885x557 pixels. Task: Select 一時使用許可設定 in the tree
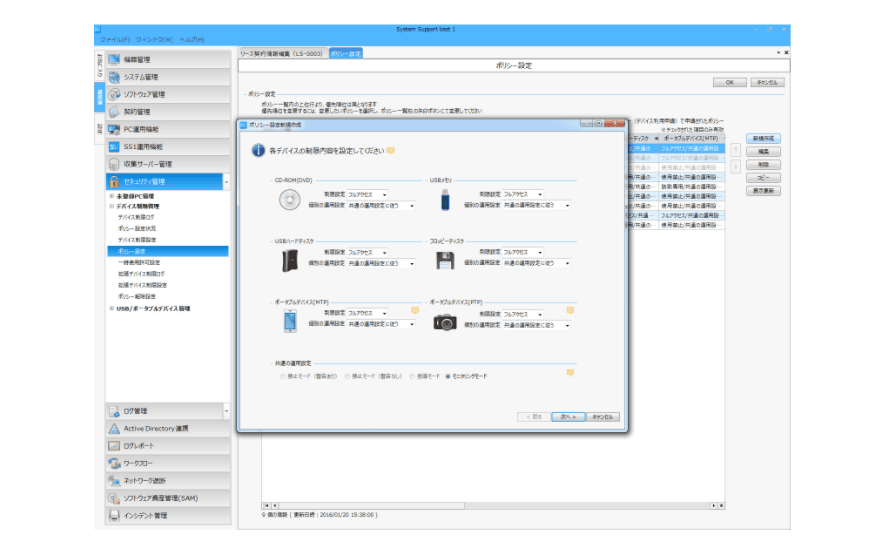coord(139,262)
